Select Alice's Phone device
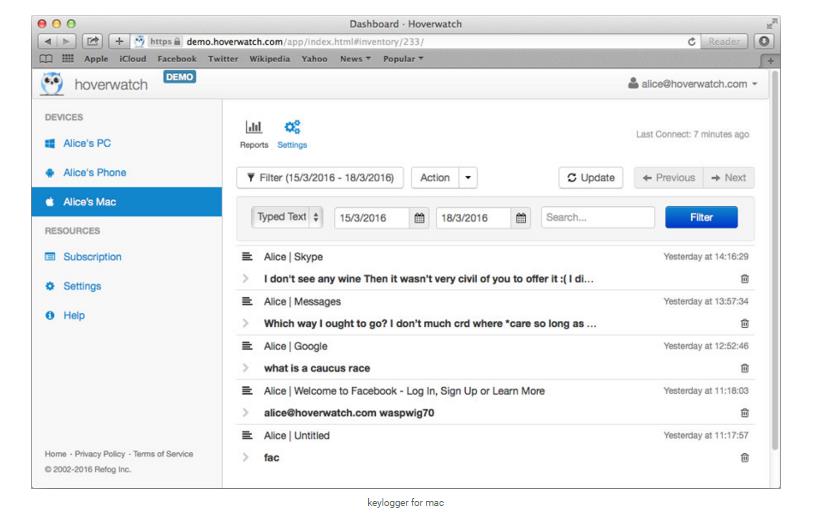Viewport: 840px width, 525px height. pos(95,172)
